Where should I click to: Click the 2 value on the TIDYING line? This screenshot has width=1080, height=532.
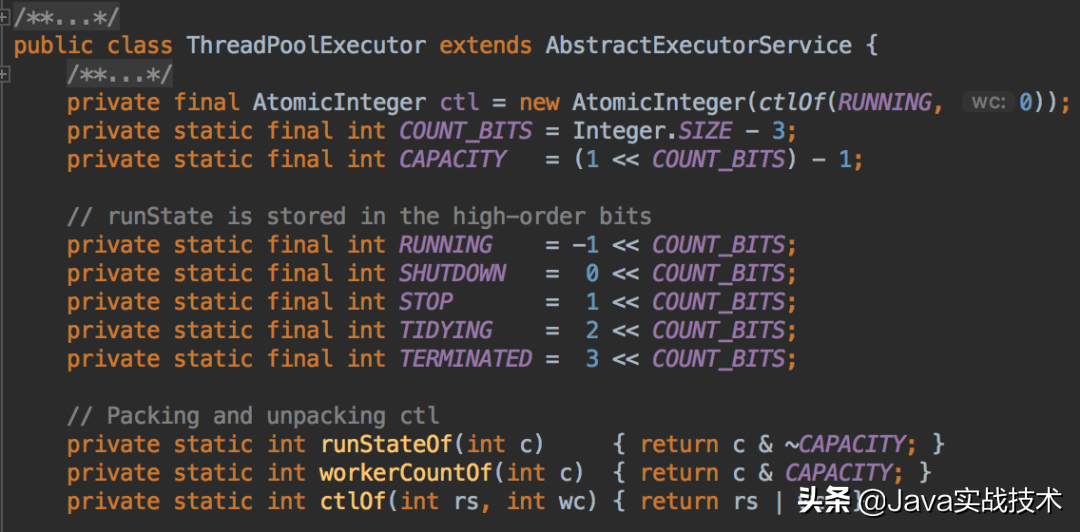click(x=592, y=330)
